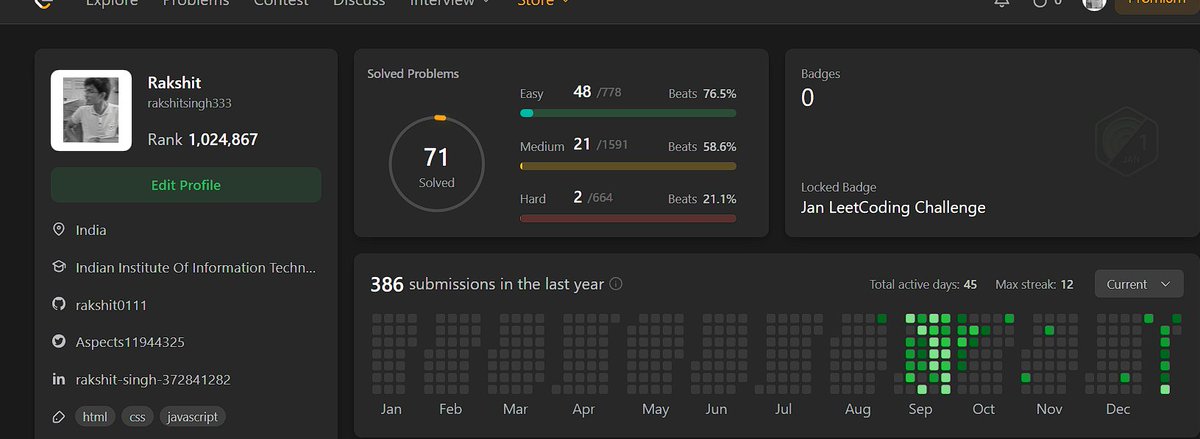1200x439 pixels.
Task: Click the Easy solved progress bar
Action: tap(628, 113)
